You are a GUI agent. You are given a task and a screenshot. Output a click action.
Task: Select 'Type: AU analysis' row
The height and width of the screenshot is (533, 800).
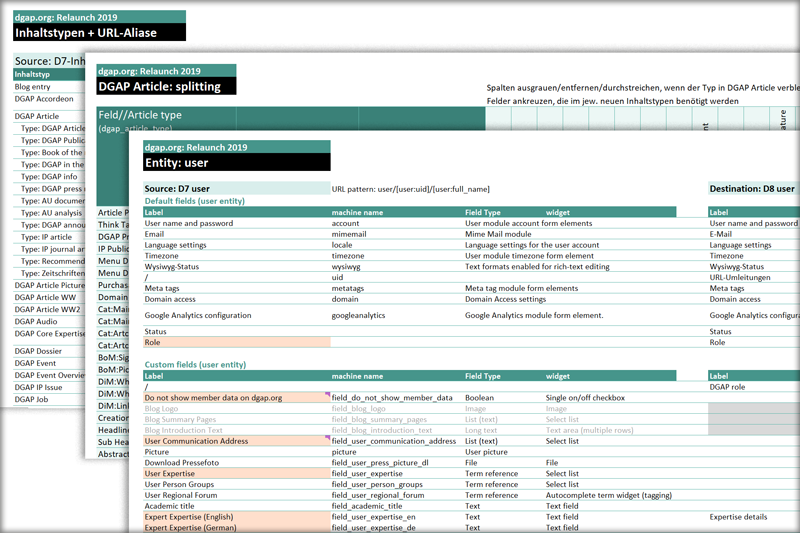(x=51, y=213)
